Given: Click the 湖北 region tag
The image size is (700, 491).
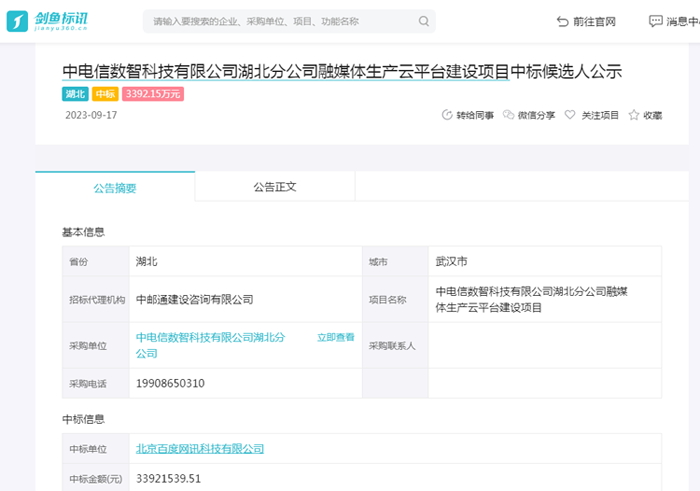Looking at the screenshot, I should pos(75,94).
